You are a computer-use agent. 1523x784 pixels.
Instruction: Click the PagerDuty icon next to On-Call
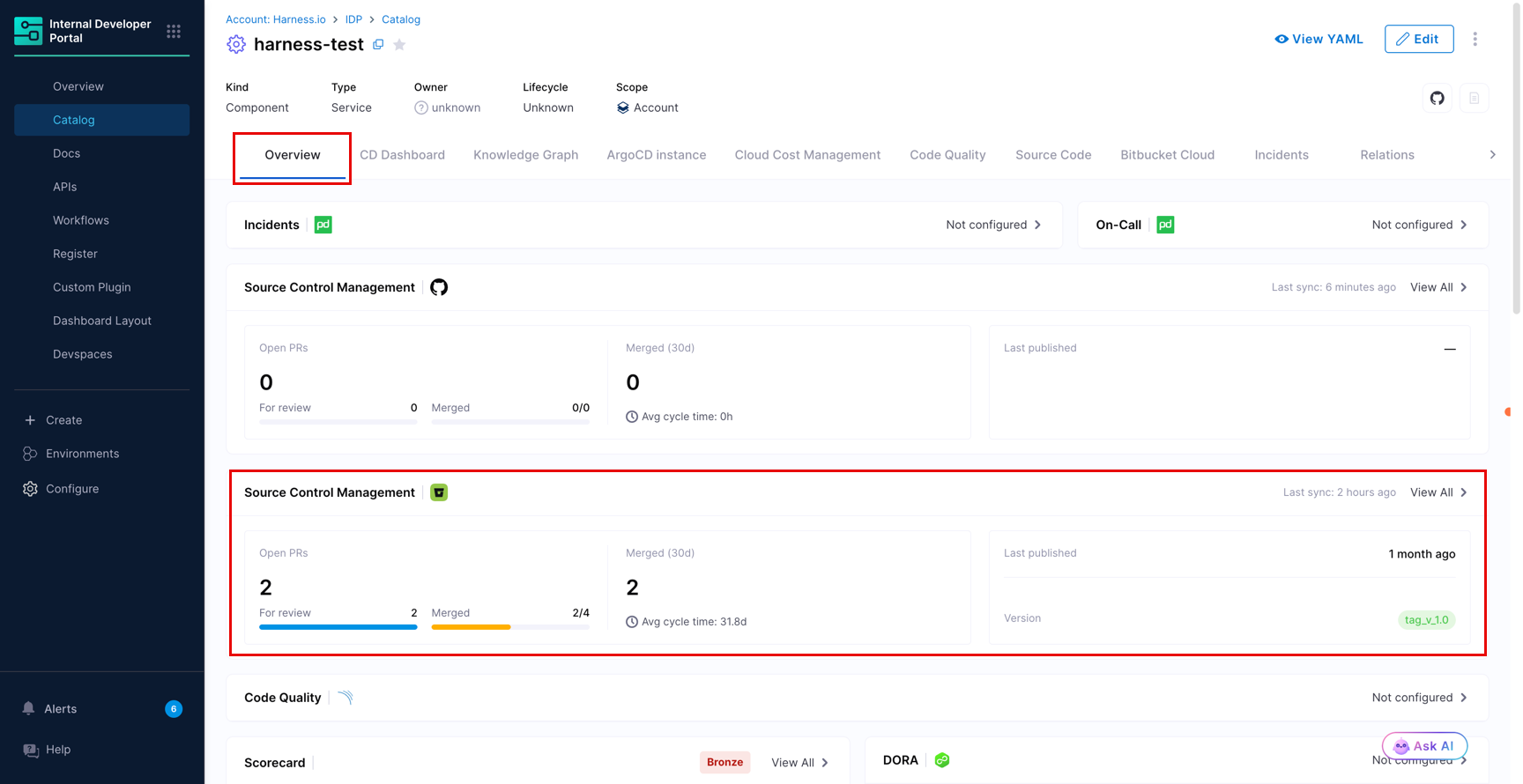pyautogui.click(x=1165, y=225)
